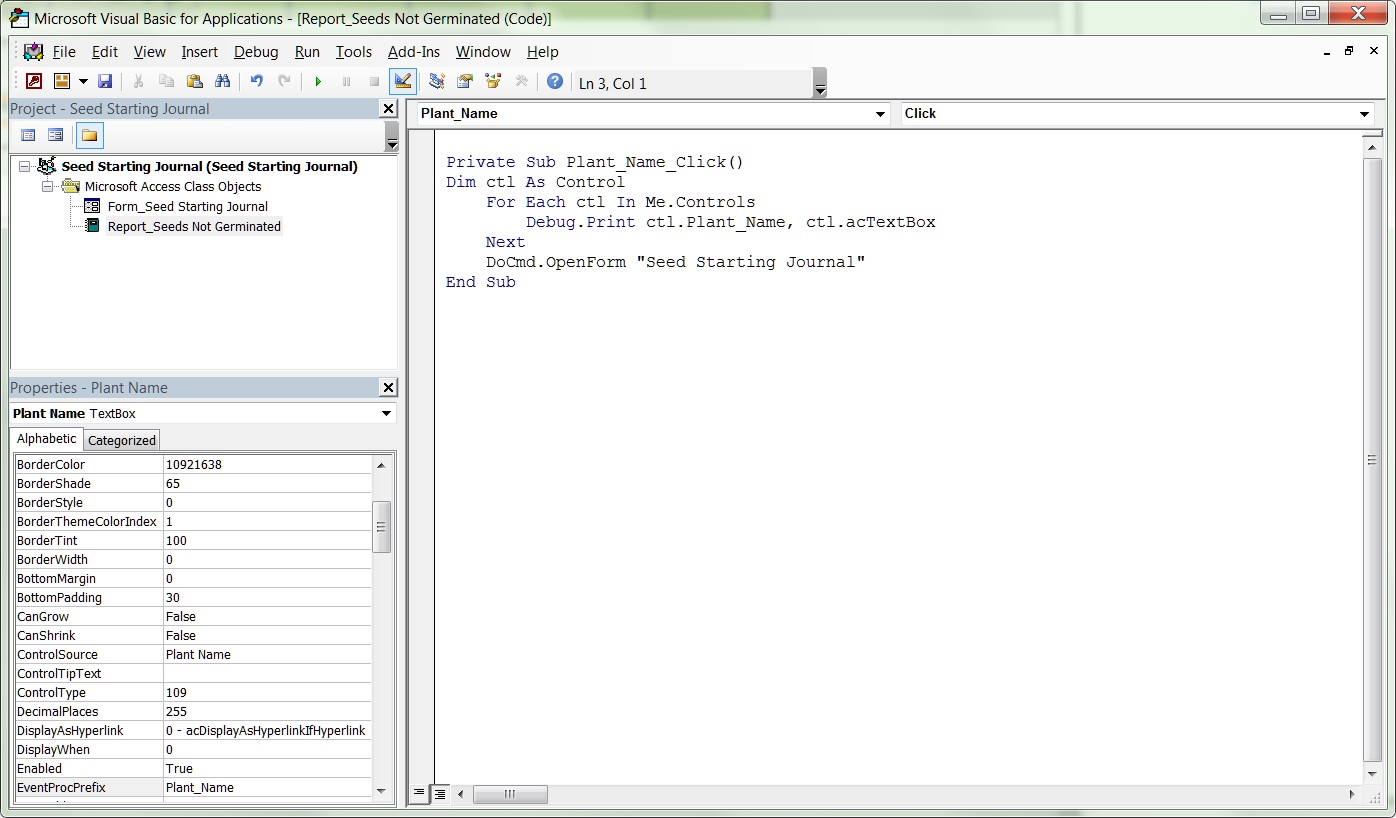Click the ControlSource property value field

click(266, 655)
